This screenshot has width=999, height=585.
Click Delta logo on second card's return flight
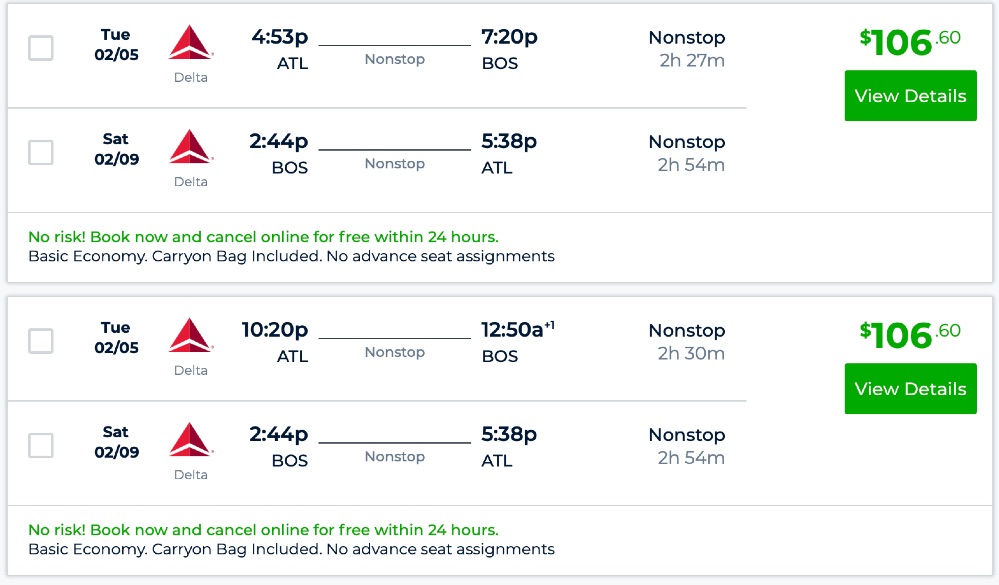(x=190, y=440)
